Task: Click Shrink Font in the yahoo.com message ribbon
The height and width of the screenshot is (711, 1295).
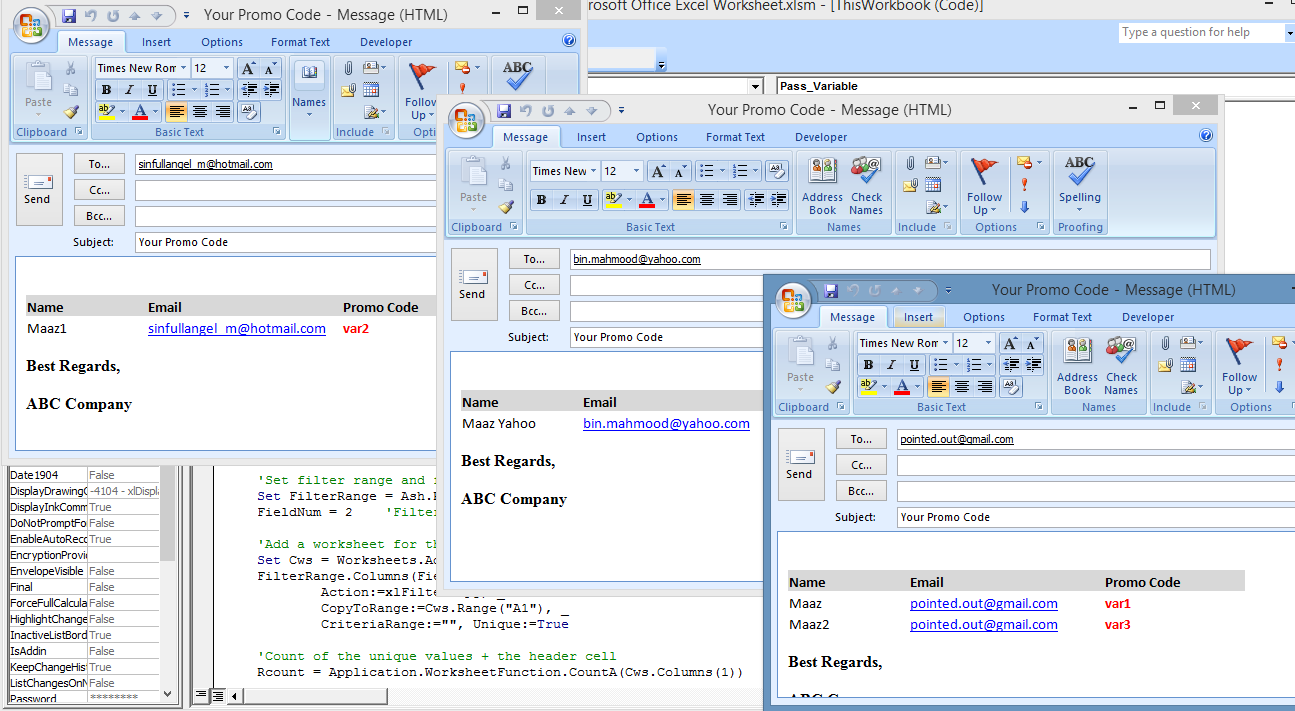Action: [681, 171]
